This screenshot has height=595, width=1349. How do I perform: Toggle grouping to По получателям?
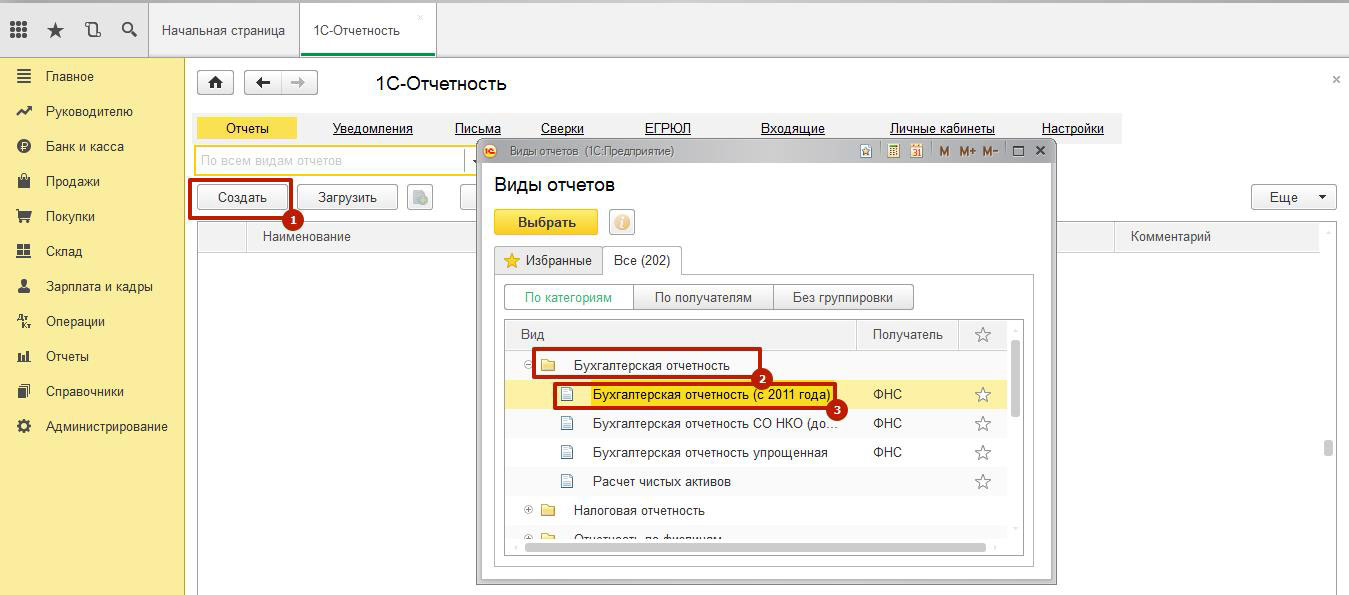[x=702, y=297]
